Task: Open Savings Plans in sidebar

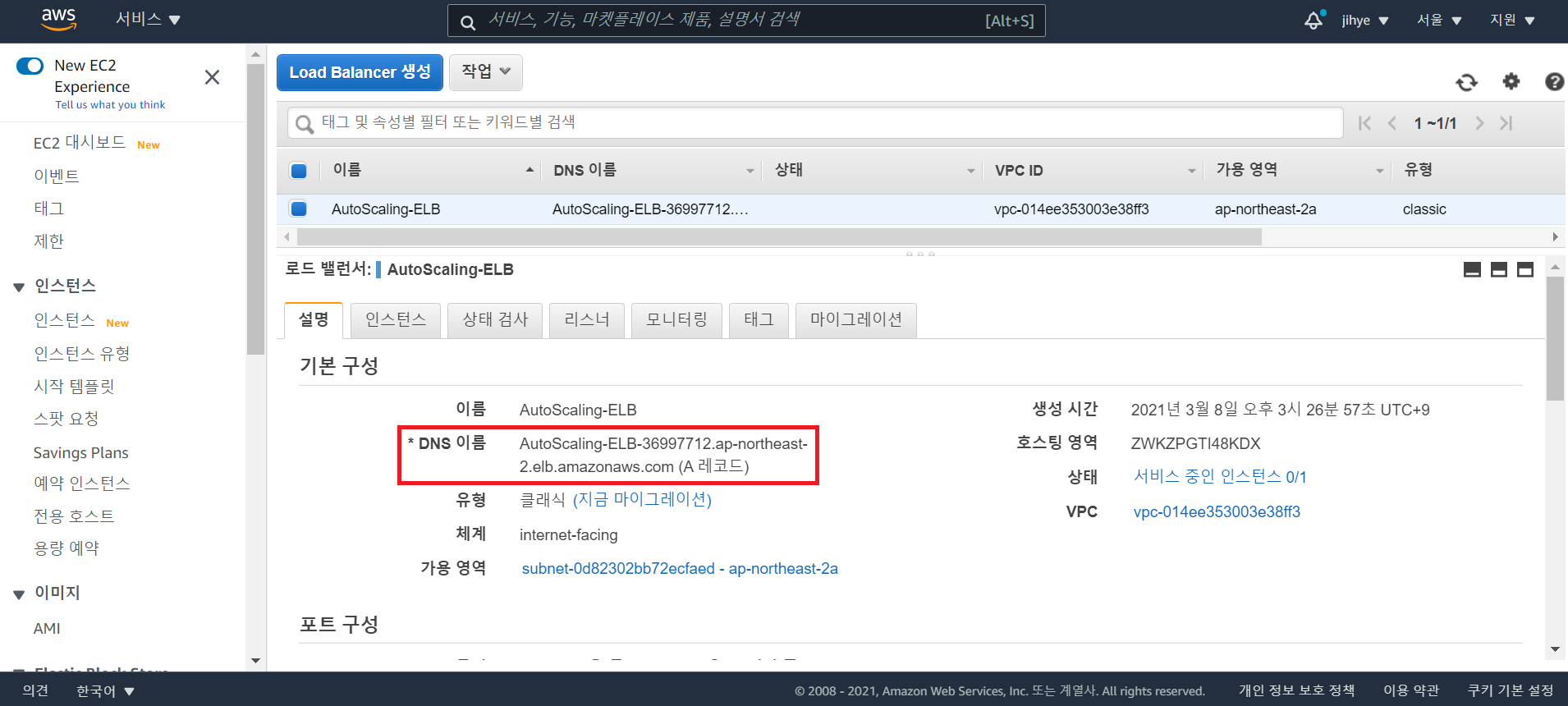Action: click(80, 453)
